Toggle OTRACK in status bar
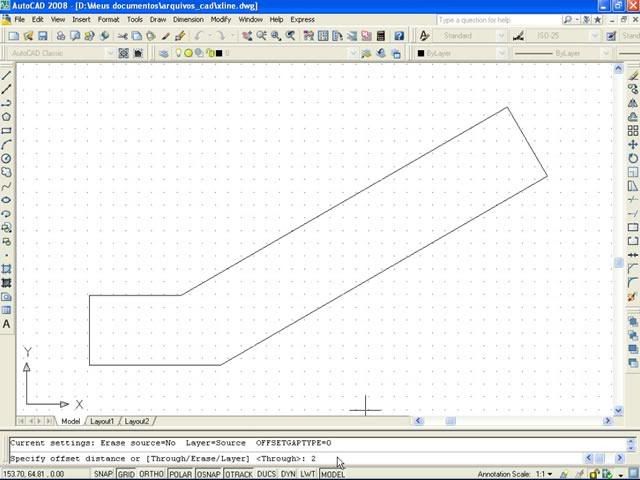This screenshot has width=640, height=480. 239,474
